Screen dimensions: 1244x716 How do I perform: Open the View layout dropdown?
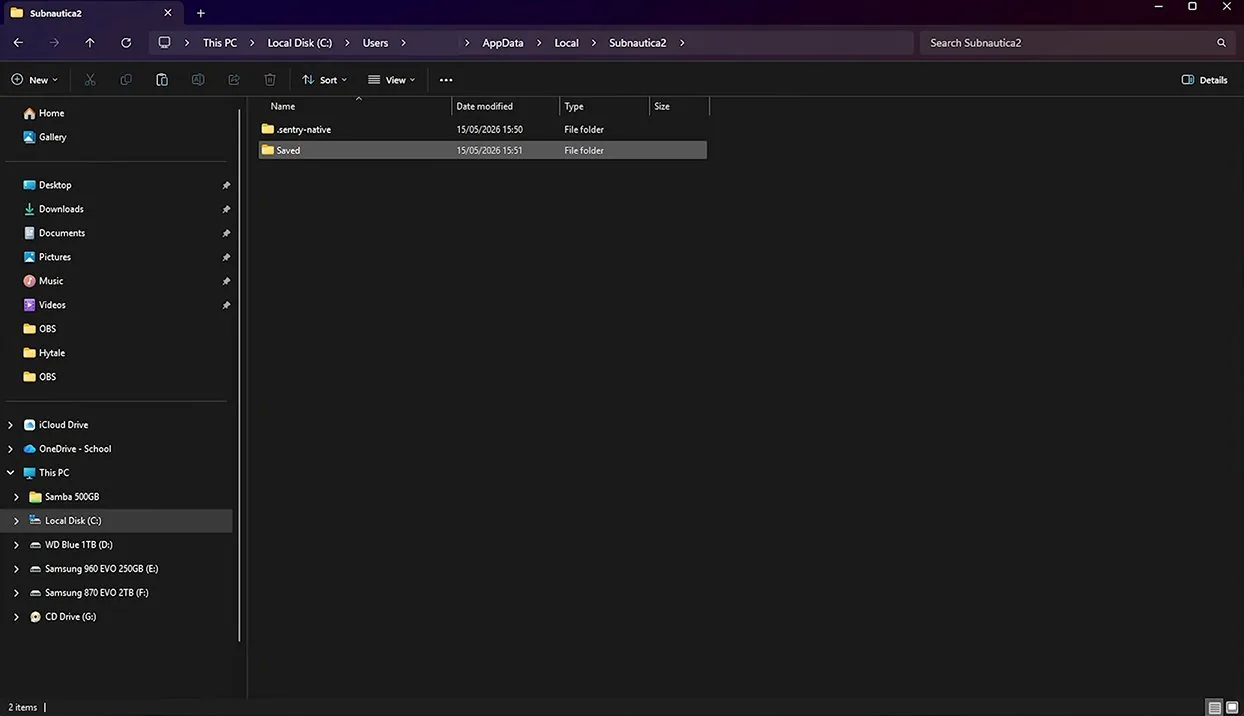(x=391, y=80)
